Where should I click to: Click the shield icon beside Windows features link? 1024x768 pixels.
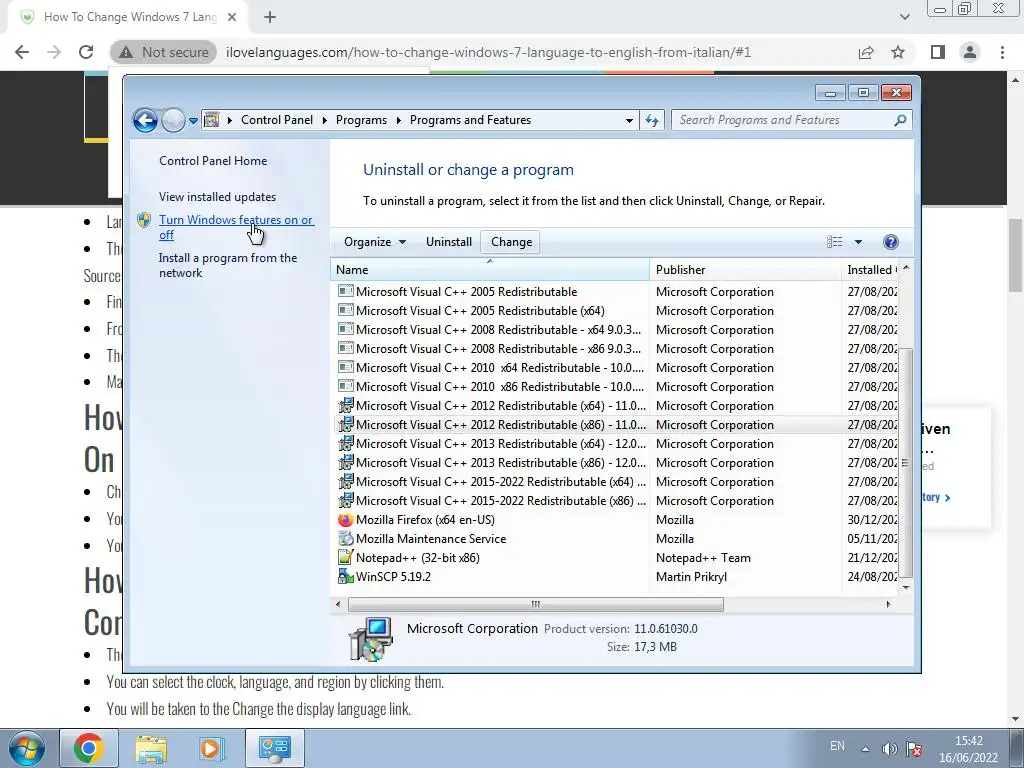coord(144,220)
